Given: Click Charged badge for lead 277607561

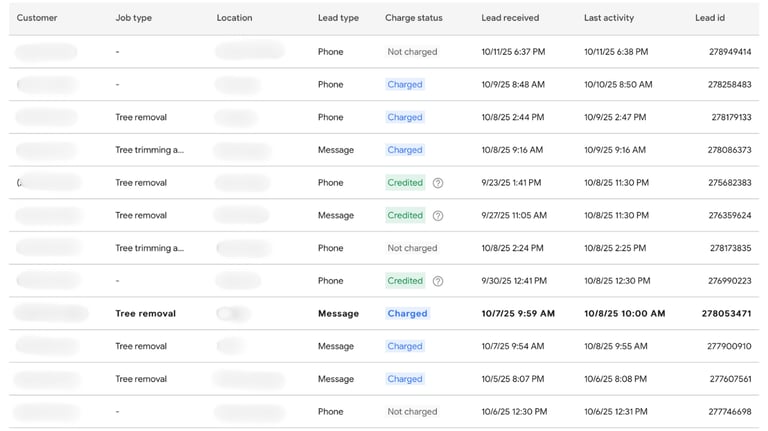Looking at the screenshot, I should (x=405, y=379).
